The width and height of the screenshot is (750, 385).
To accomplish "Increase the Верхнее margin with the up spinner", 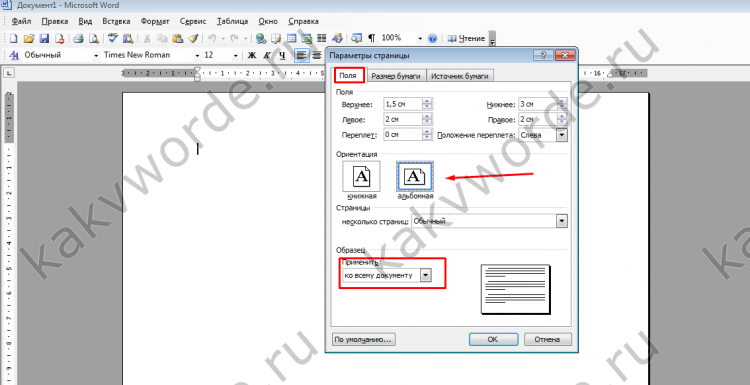I will pos(427,102).
